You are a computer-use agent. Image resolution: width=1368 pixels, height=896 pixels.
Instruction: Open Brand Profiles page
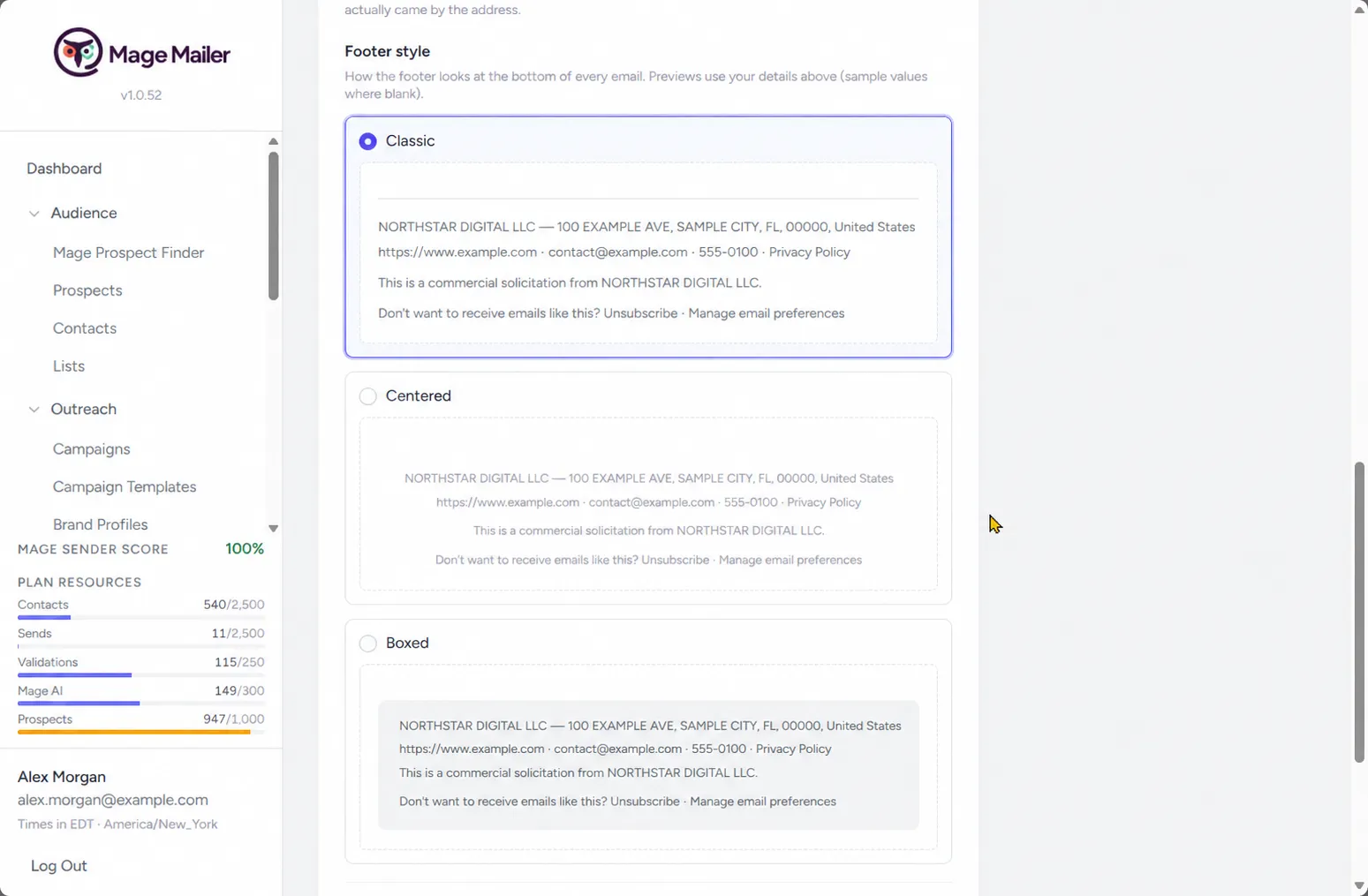[x=100, y=524]
